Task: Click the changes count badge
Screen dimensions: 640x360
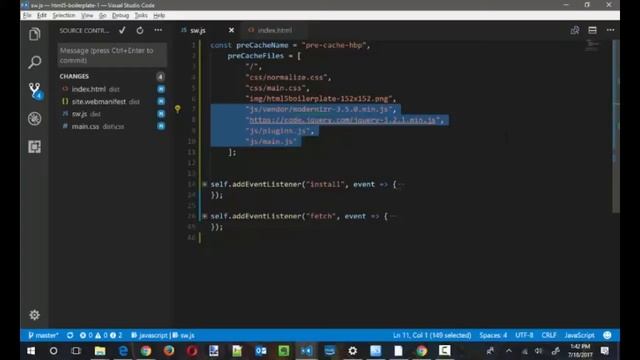Action: [x=160, y=76]
